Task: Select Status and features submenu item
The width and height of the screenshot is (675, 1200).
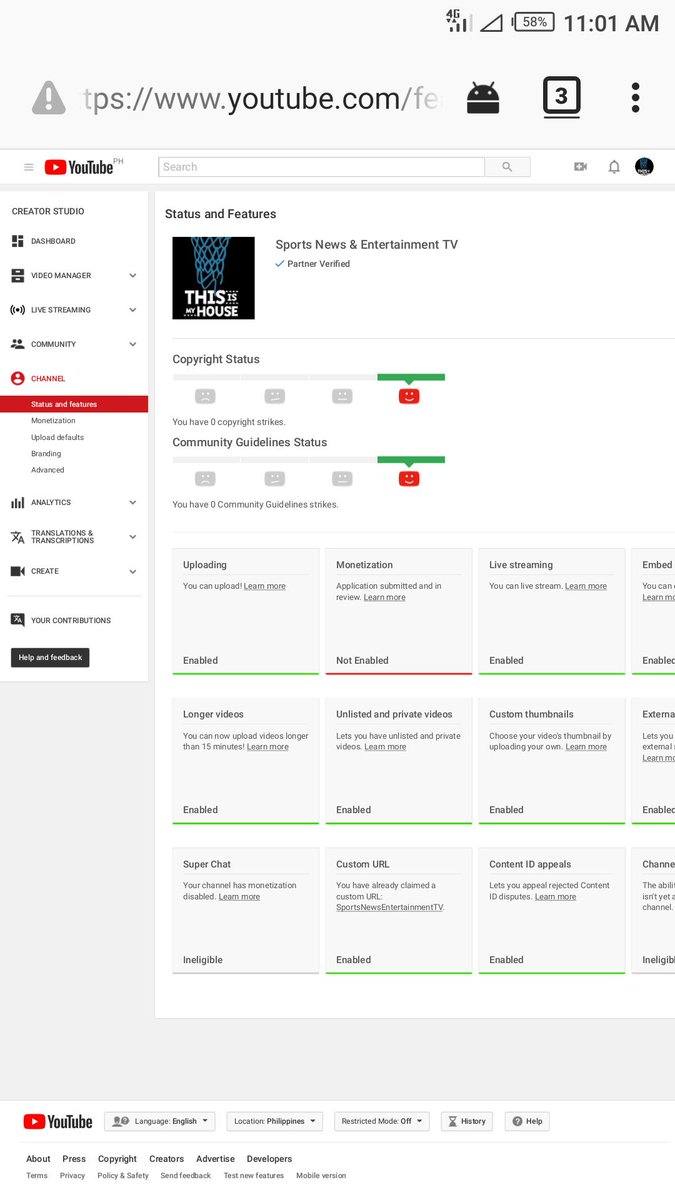Action: click(74, 404)
